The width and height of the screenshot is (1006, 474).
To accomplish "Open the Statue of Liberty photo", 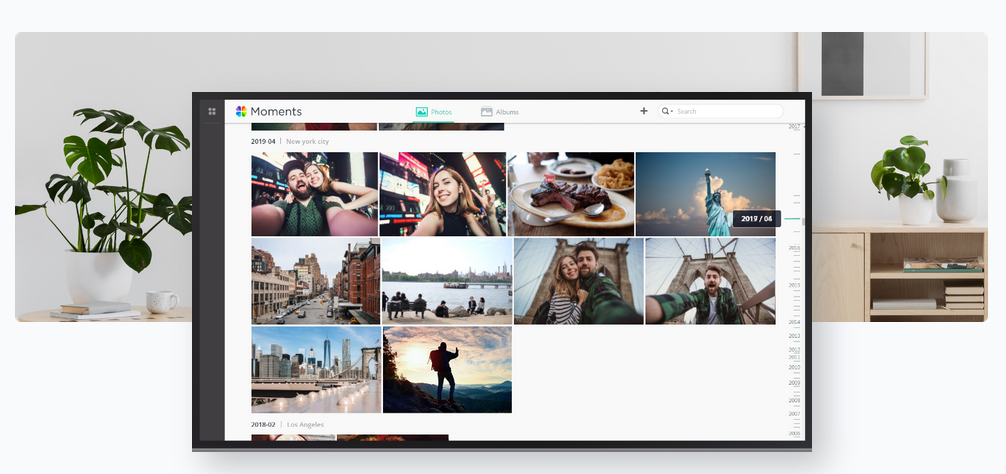I will coord(705,194).
